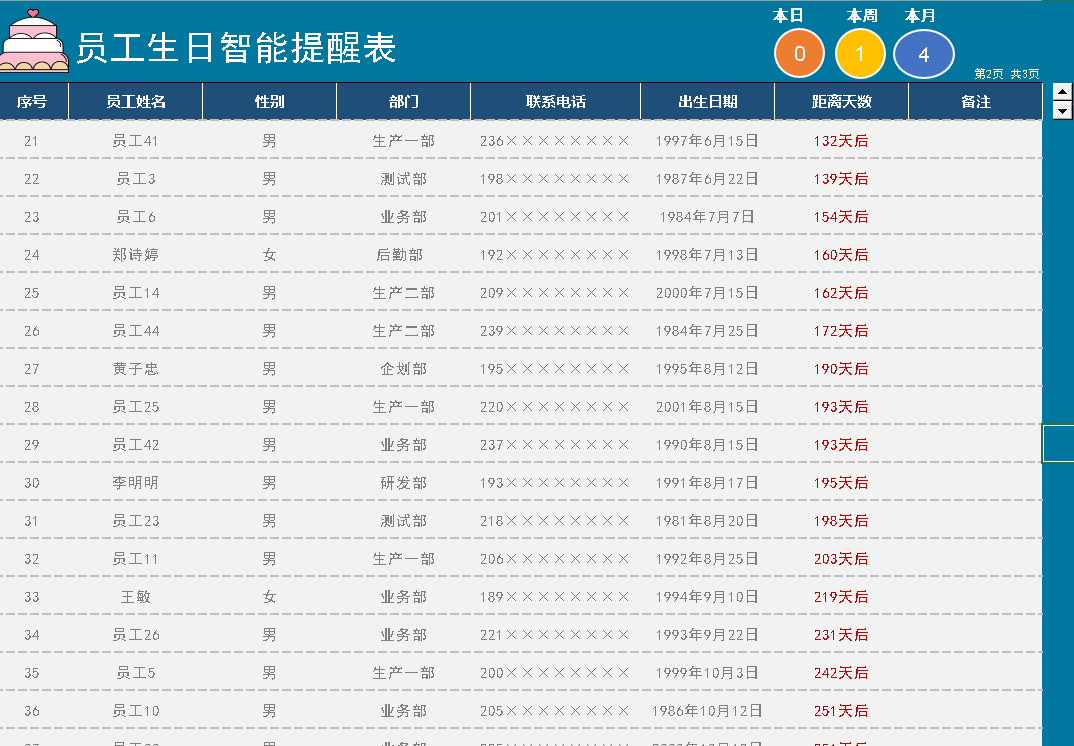Viewport: 1074px width, 746px height.
Task: Click the 序号 column header
Action: click(x=32, y=102)
